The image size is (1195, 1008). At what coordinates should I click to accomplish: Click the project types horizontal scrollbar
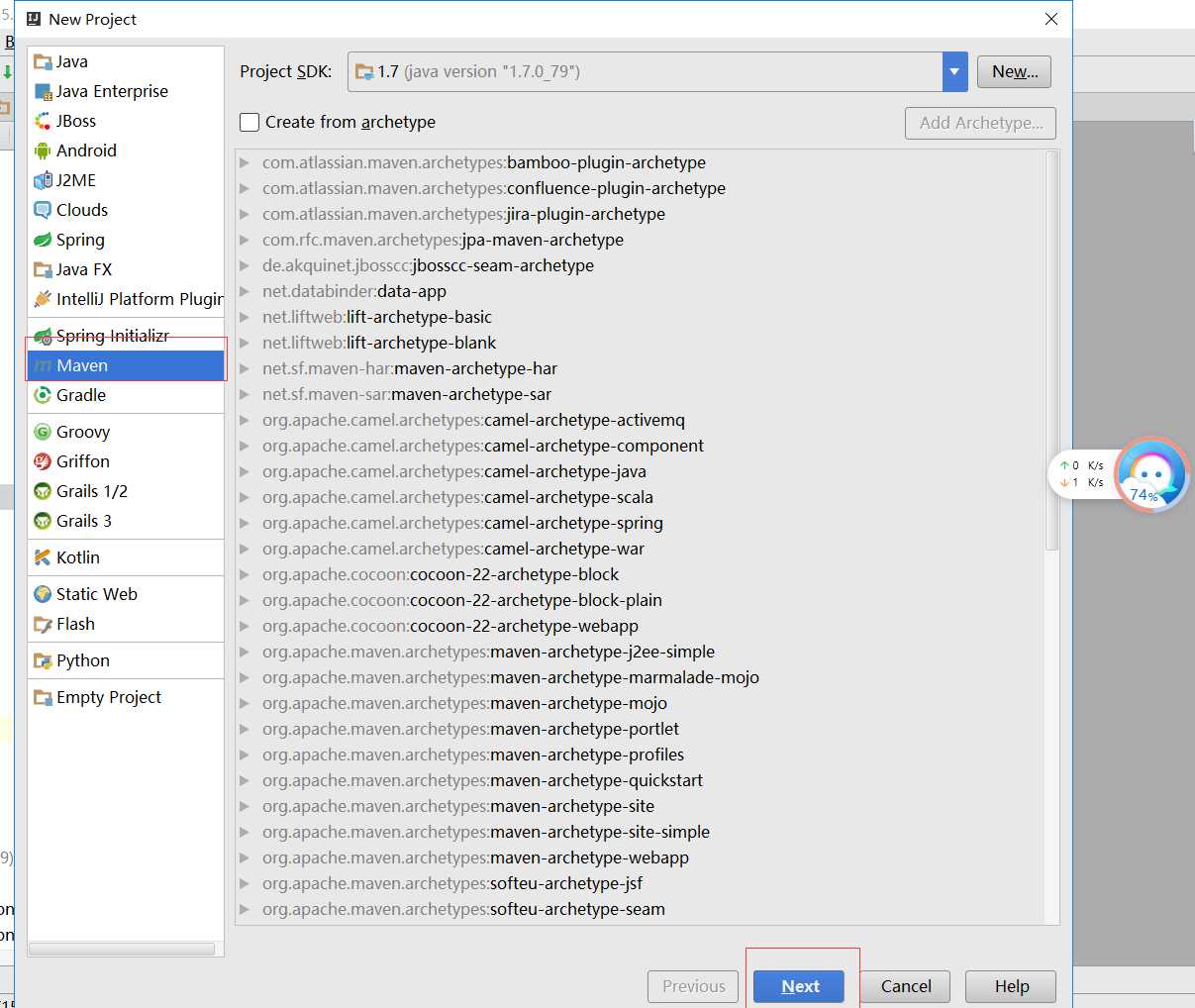[122, 949]
